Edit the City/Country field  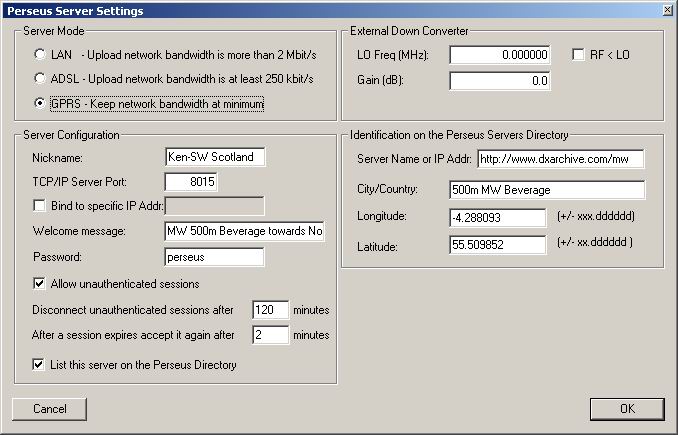click(547, 190)
